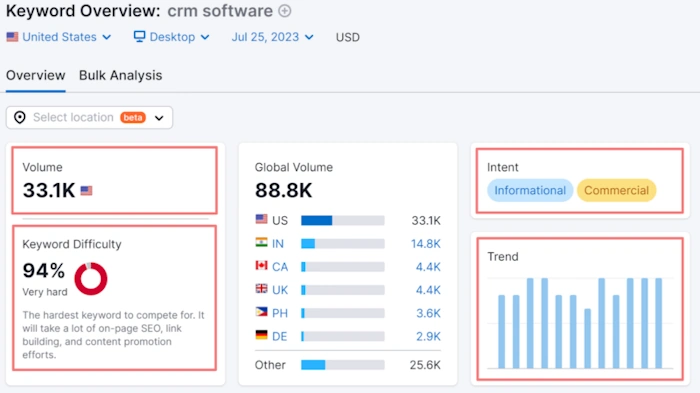Viewport: 700px width, 393px height.
Task: Click the desktop monitor icon
Action: pos(139,36)
